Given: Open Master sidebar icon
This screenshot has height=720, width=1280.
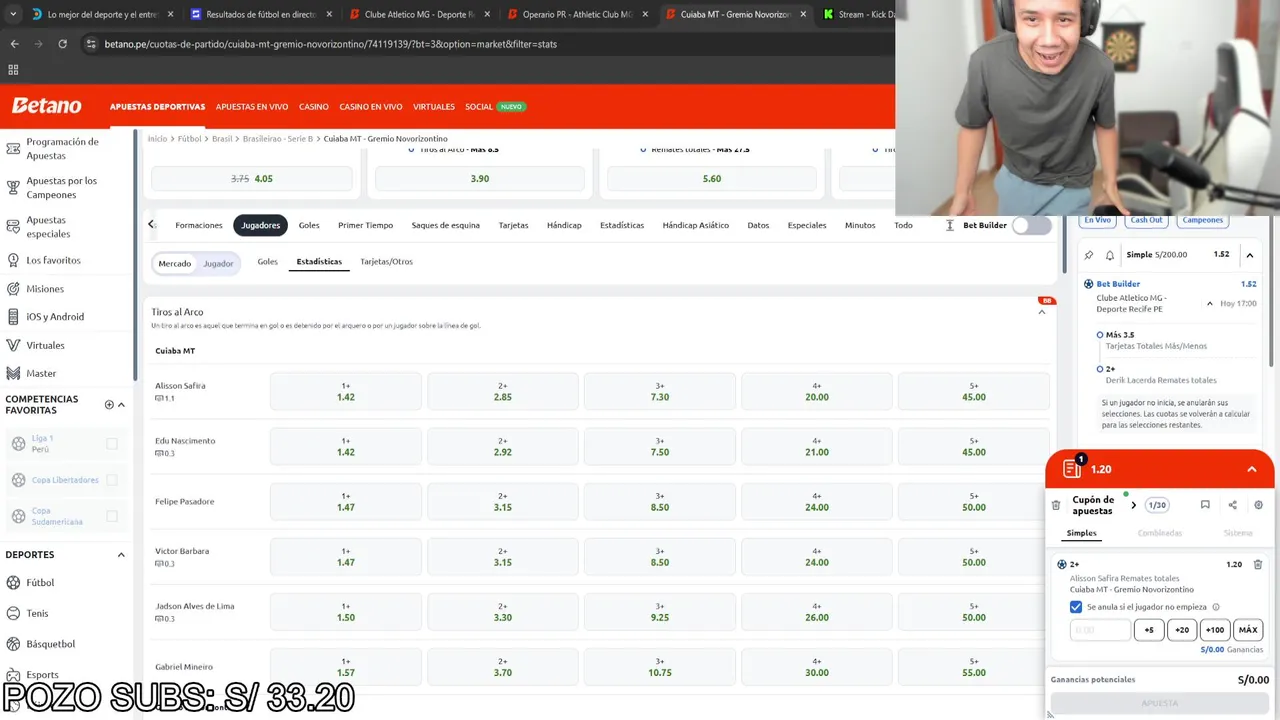Looking at the screenshot, I should (x=13, y=373).
